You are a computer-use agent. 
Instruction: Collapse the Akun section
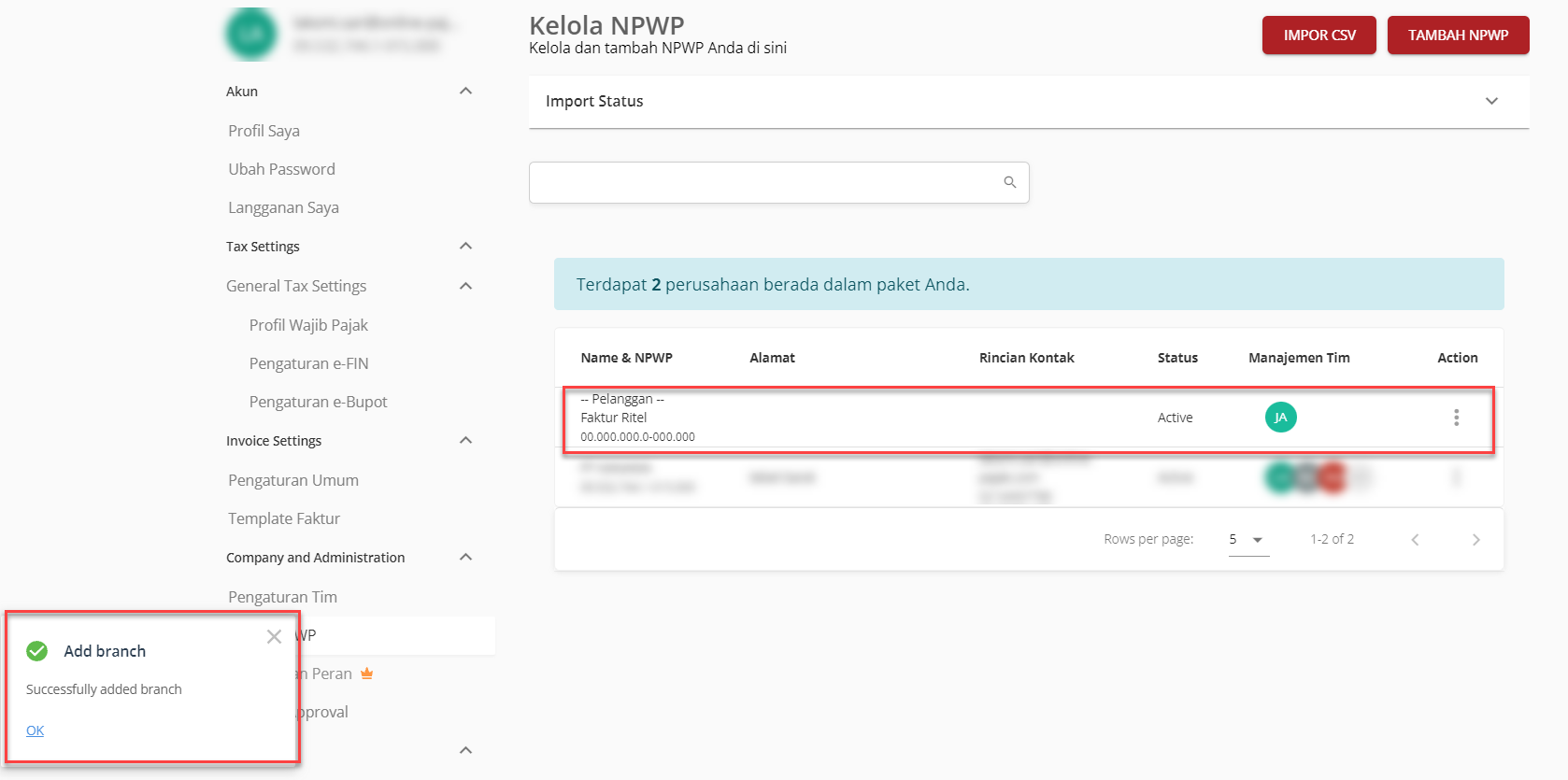465,91
